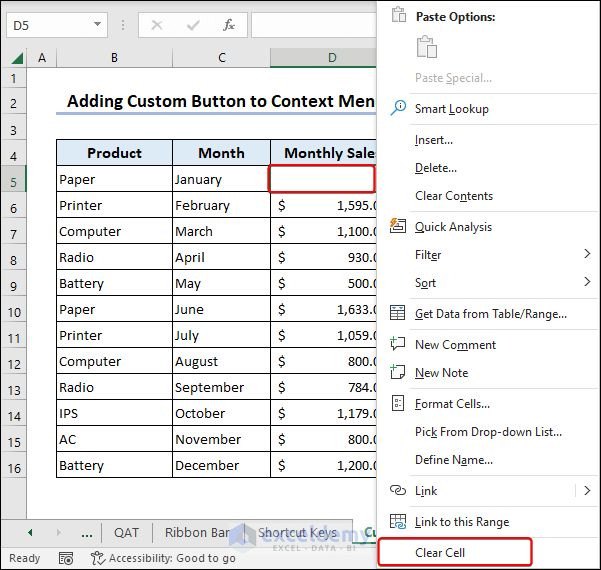Click the Name Box showing D5
The width and height of the screenshot is (601, 570).
click(x=57, y=25)
